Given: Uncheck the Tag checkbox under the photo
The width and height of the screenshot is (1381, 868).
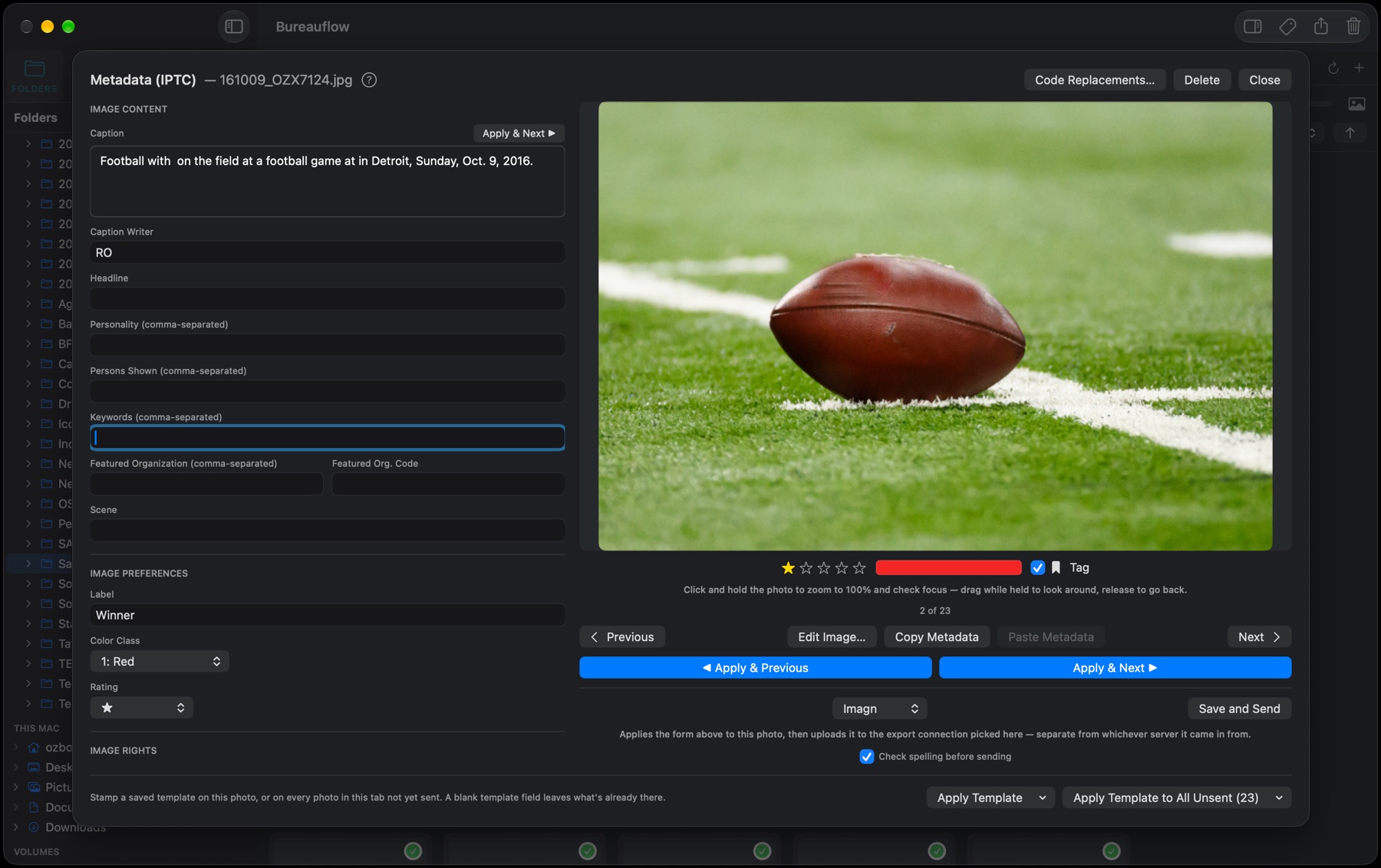Looking at the screenshot, I should 1037,567.
